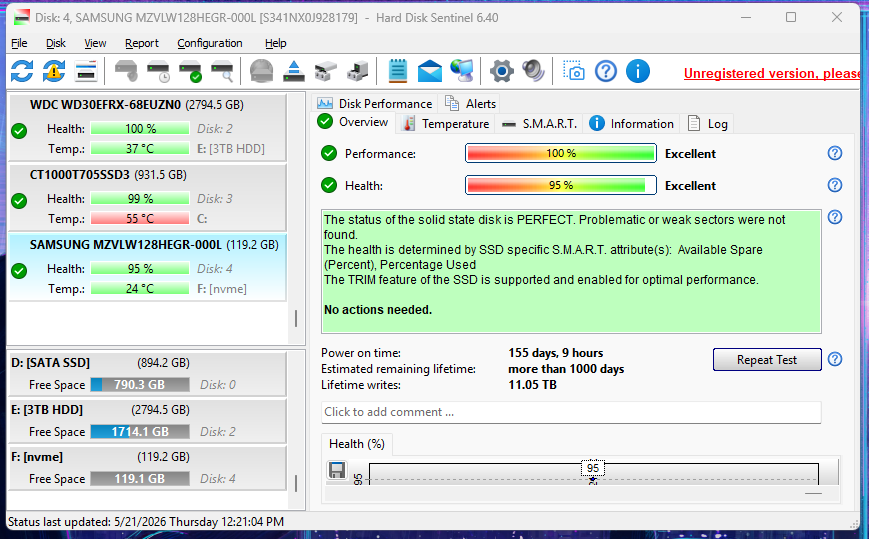This screenshot has width=869, height=539.
Task: Click the red 55 °C temperature bar
Action: click(x=140, y=219)
